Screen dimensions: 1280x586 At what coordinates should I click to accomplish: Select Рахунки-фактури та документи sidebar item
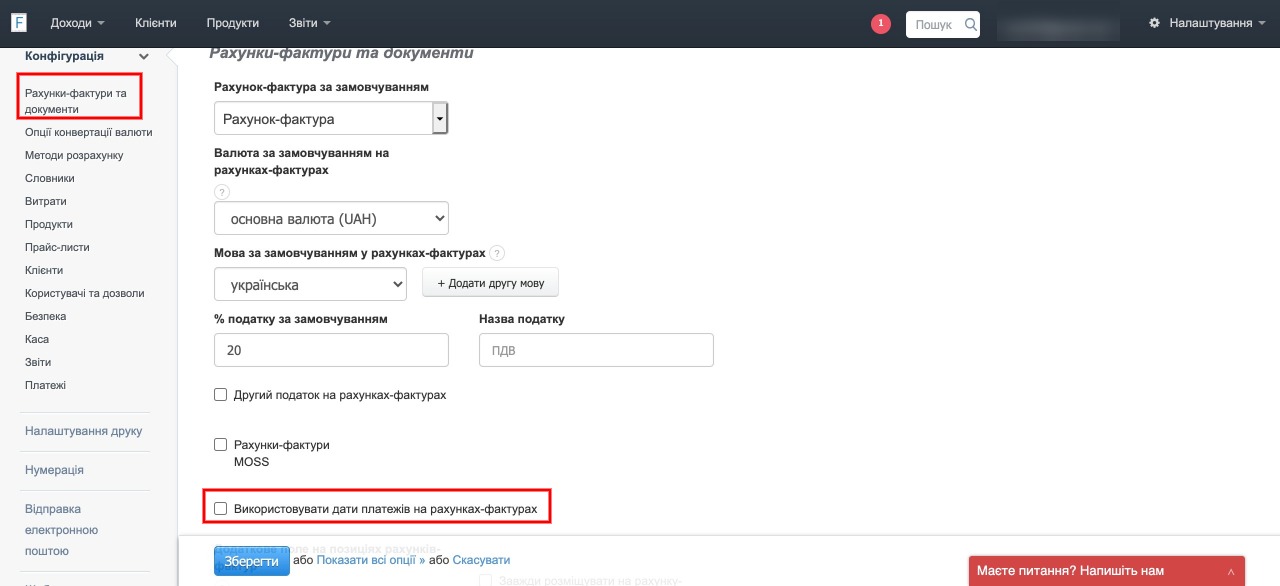pyautogui.click(x=76, y=101)
